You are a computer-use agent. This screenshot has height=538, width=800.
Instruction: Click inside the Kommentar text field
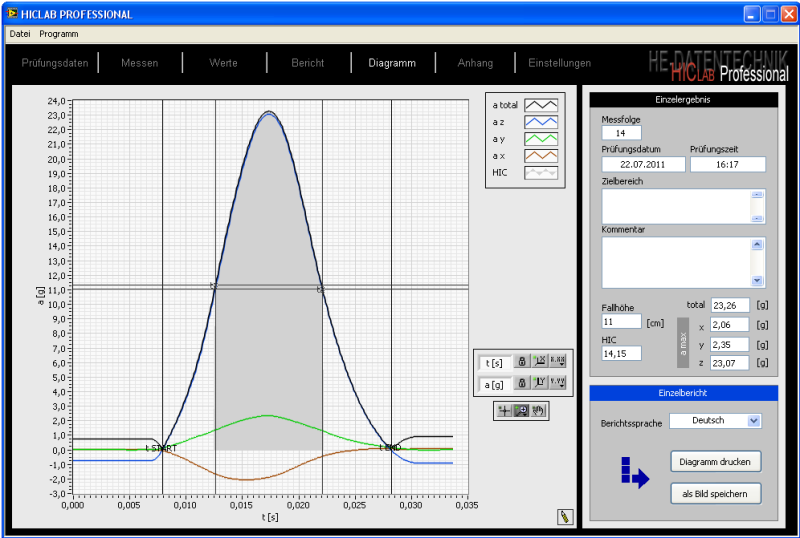point(676,262)
